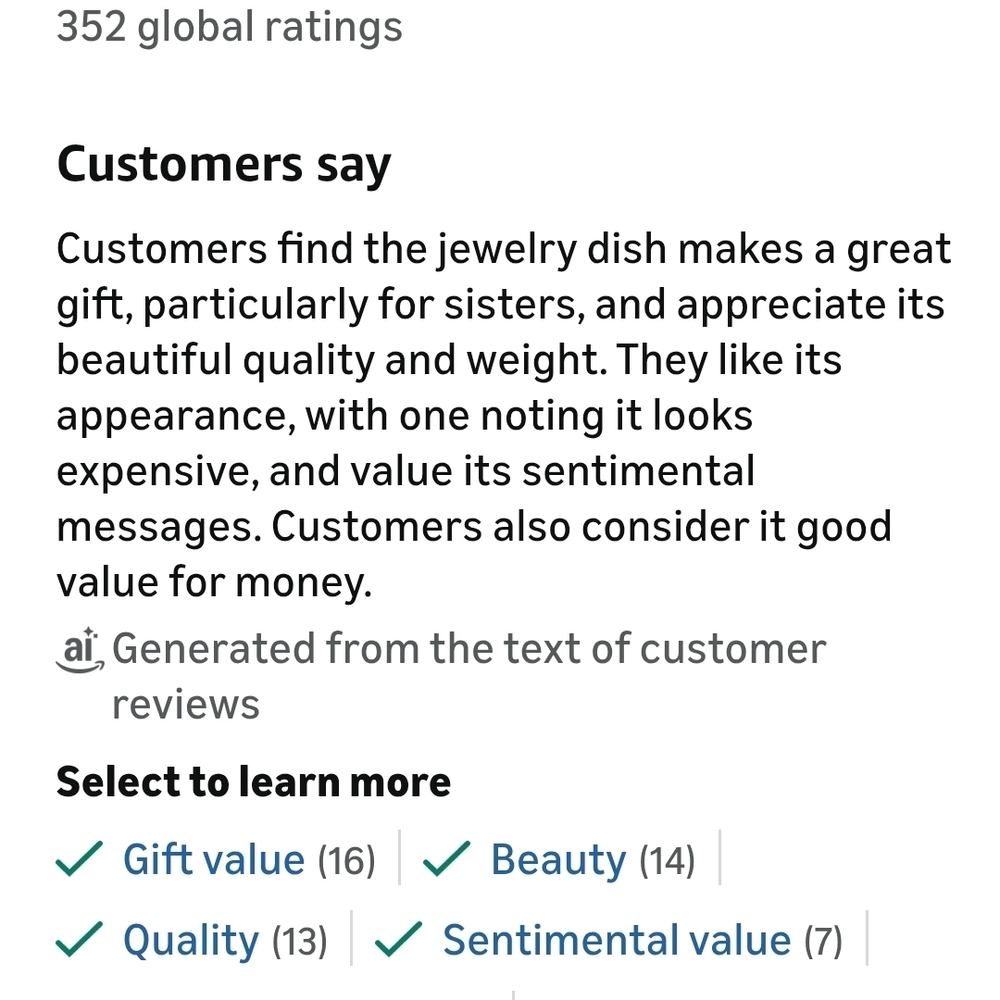
Task: Click the green checkmark beside Beauty
Action: click(448, 859)
